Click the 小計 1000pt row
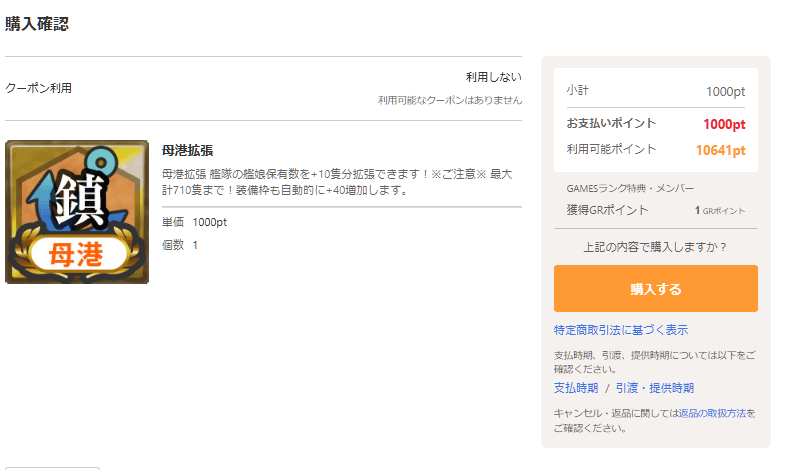This screenshot has width=788, height=470. (655, 91)
